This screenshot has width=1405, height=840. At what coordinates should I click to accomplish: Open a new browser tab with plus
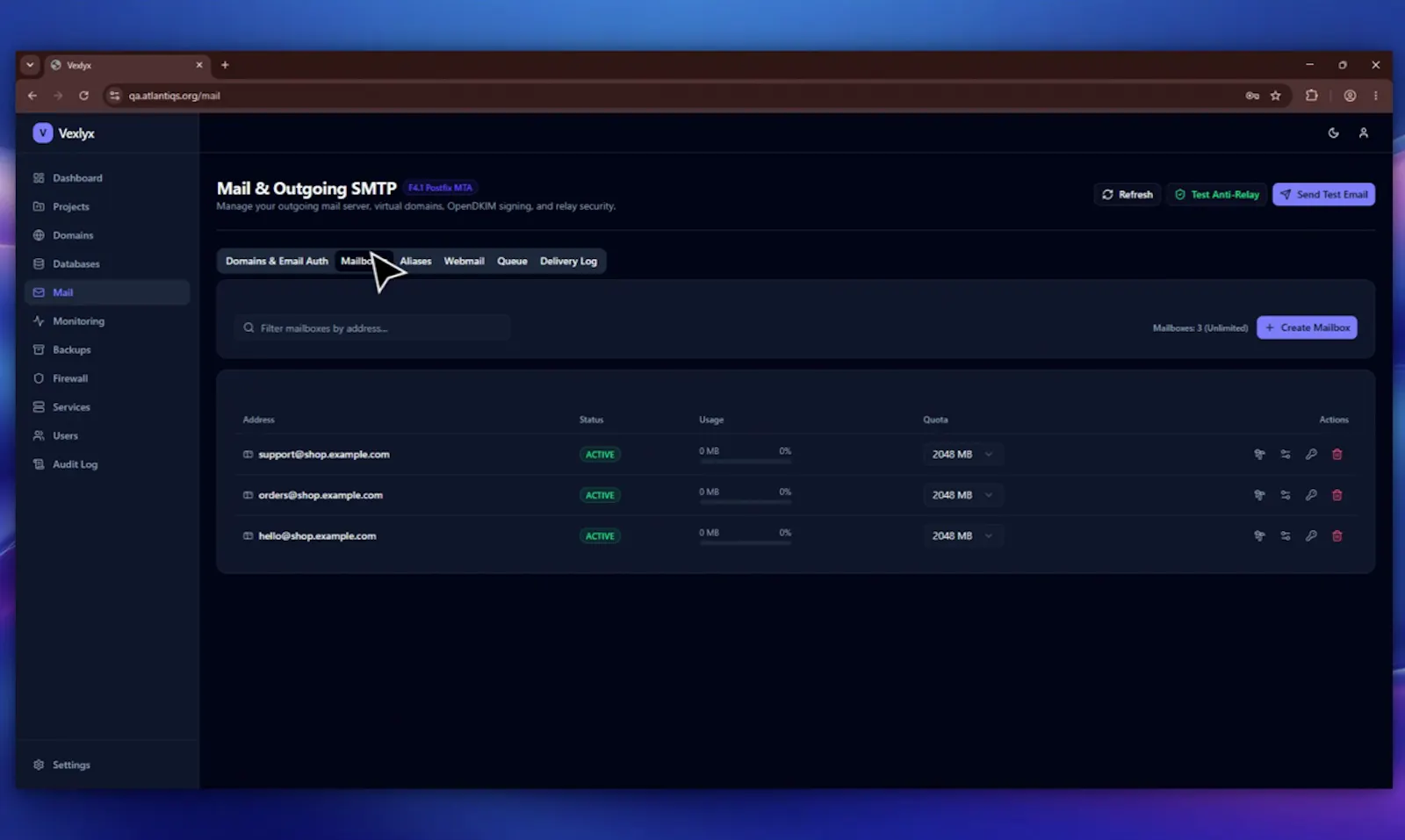225,65
